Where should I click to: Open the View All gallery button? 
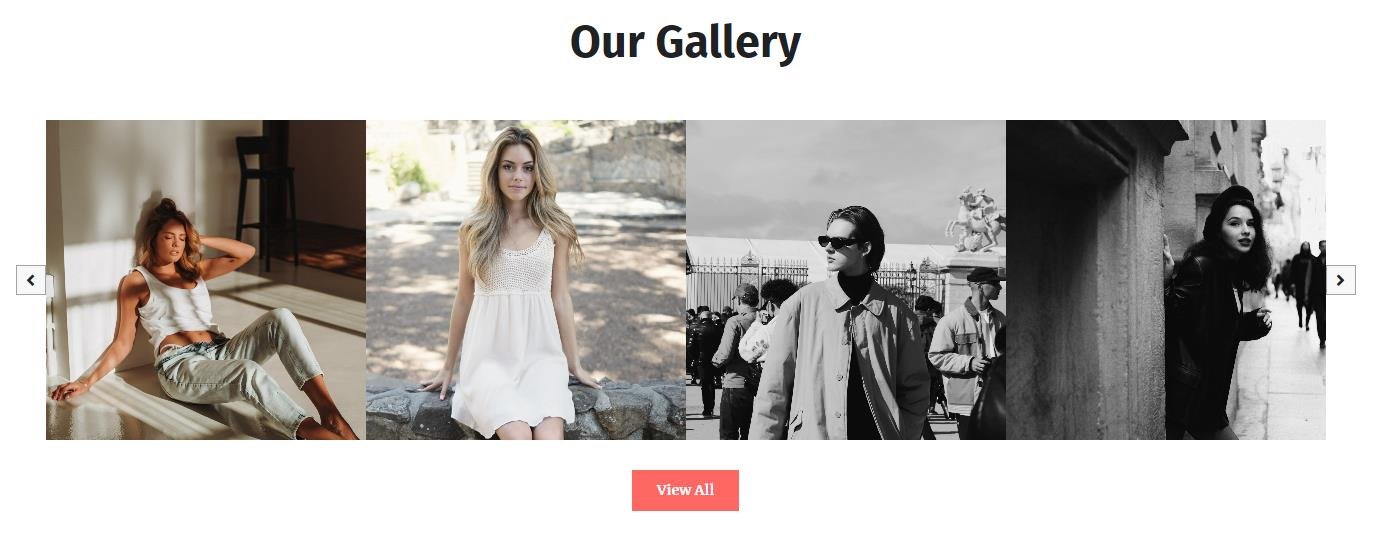685,490
